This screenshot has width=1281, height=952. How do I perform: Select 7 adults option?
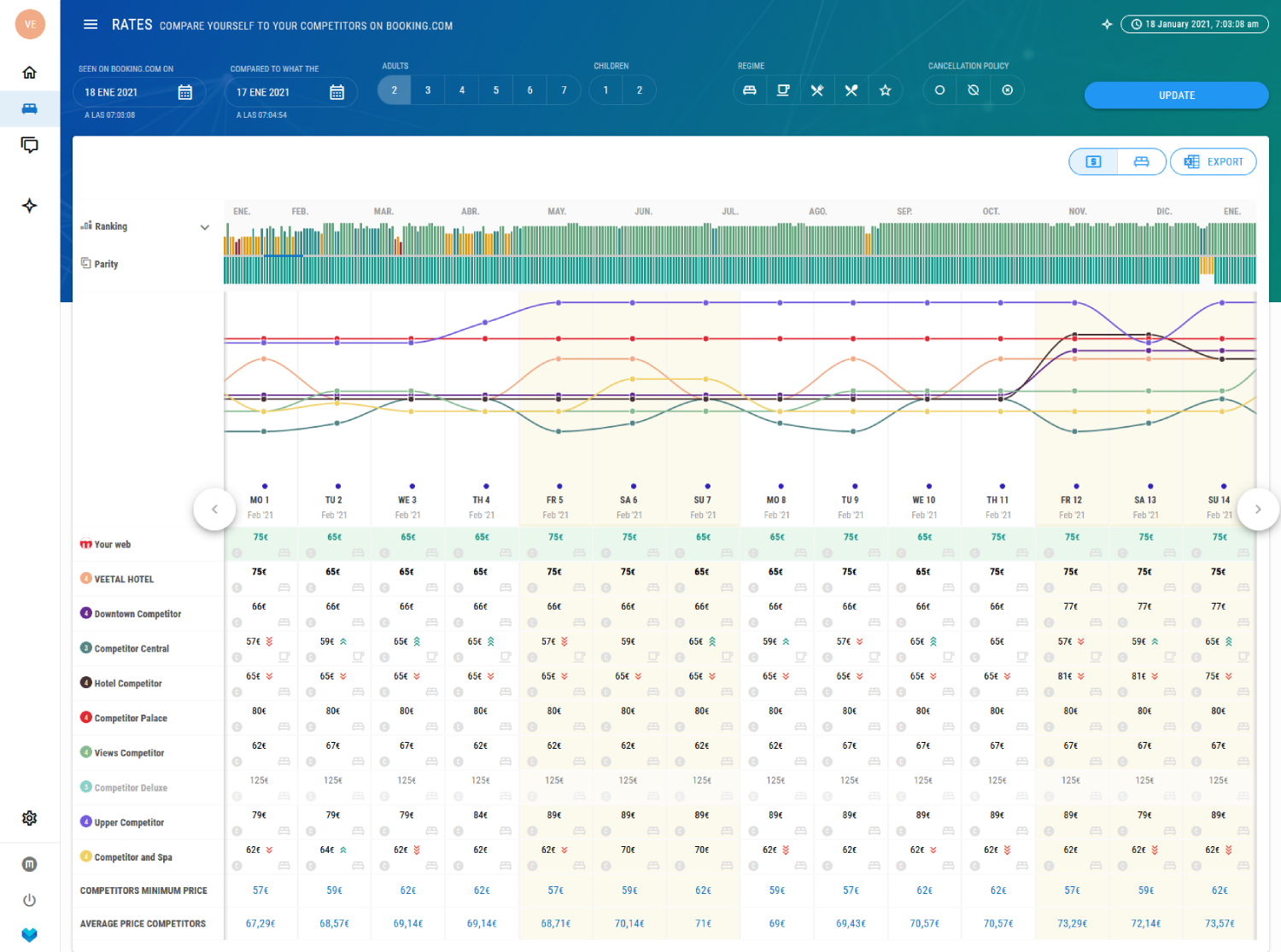pyautogui.click(x=564, y=91)
